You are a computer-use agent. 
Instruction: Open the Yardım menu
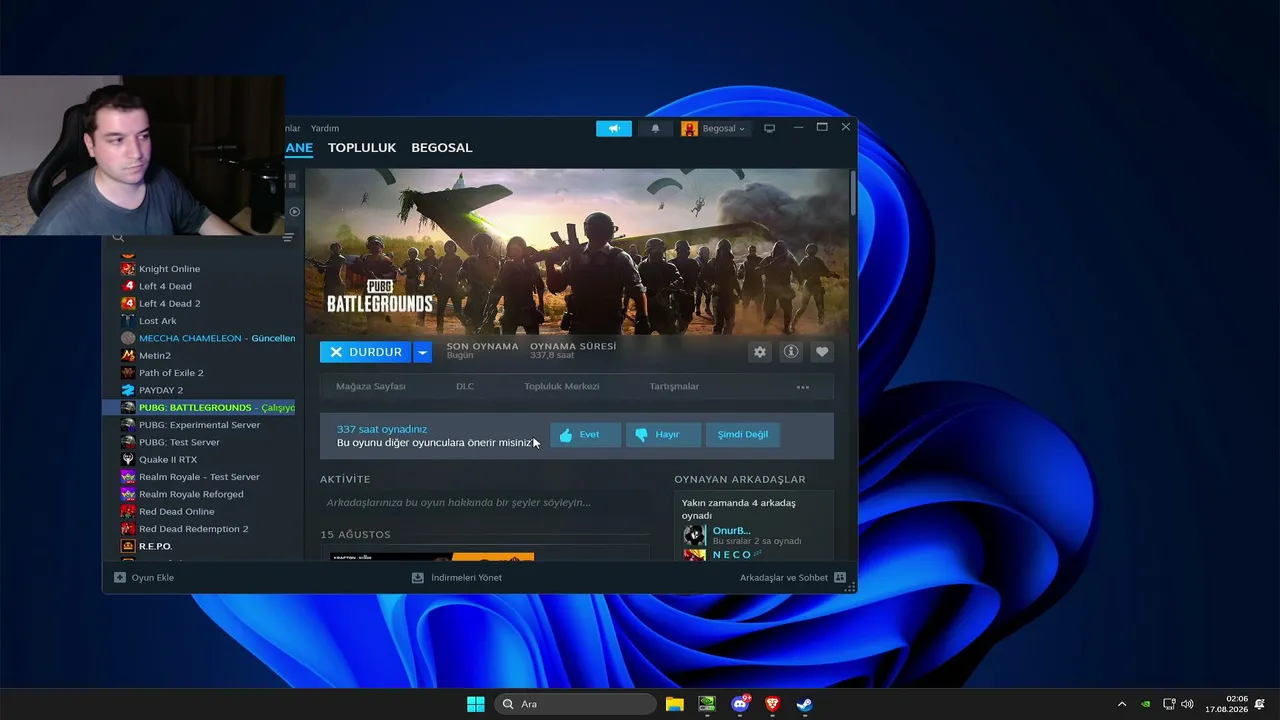coord(325,128)
